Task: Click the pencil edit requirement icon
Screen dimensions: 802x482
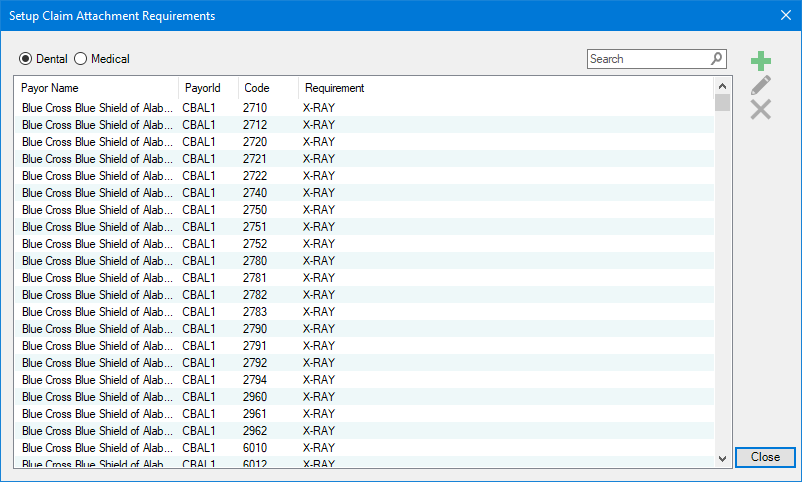Action: [761, 86]
